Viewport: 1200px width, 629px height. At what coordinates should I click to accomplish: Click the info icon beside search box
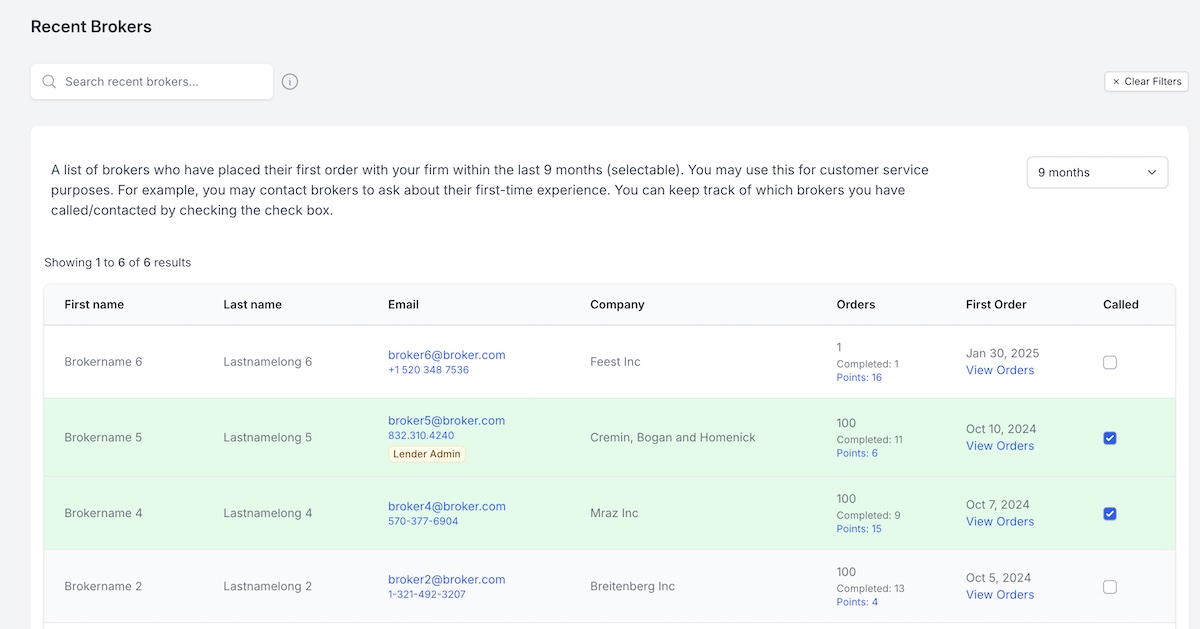click(x=290, y=82)
